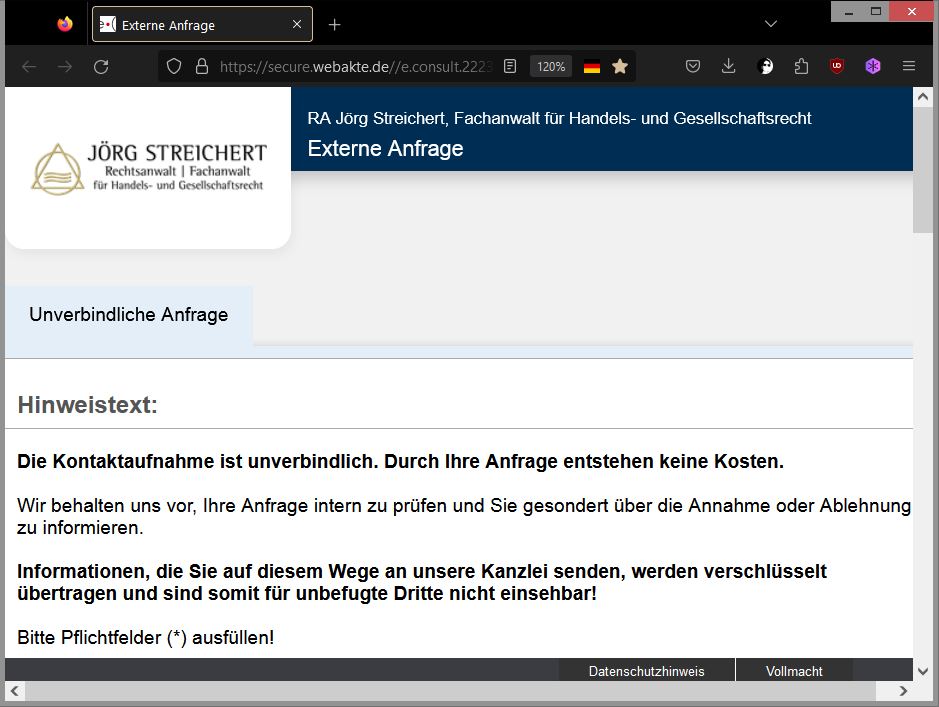The height and width of the screenshot is (707, 939).
Task: Open the Firefox hamburger application menu
Action: click(x=909, y=66)
